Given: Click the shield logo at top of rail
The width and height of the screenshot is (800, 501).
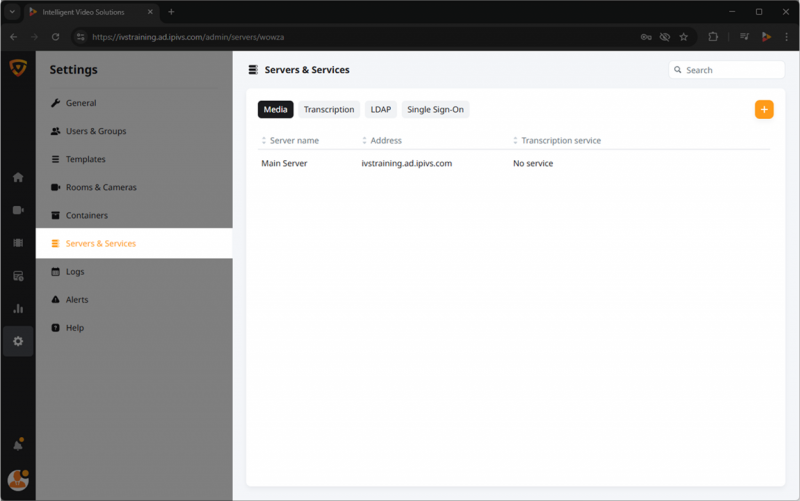Looking at the screenshot, I should tap(18, 67).
